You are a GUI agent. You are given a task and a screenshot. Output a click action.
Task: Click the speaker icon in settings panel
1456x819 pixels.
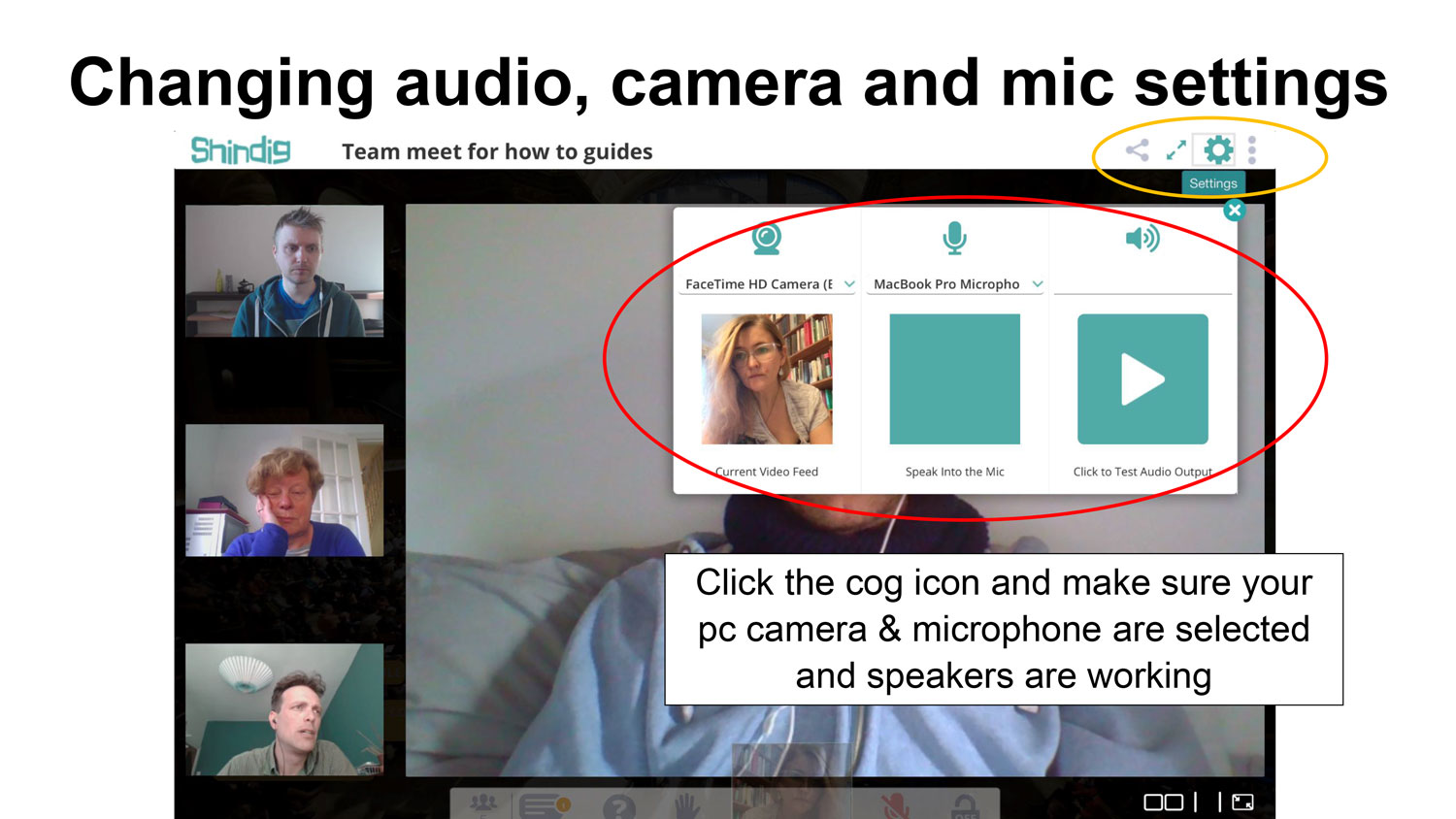(1142, 239)
